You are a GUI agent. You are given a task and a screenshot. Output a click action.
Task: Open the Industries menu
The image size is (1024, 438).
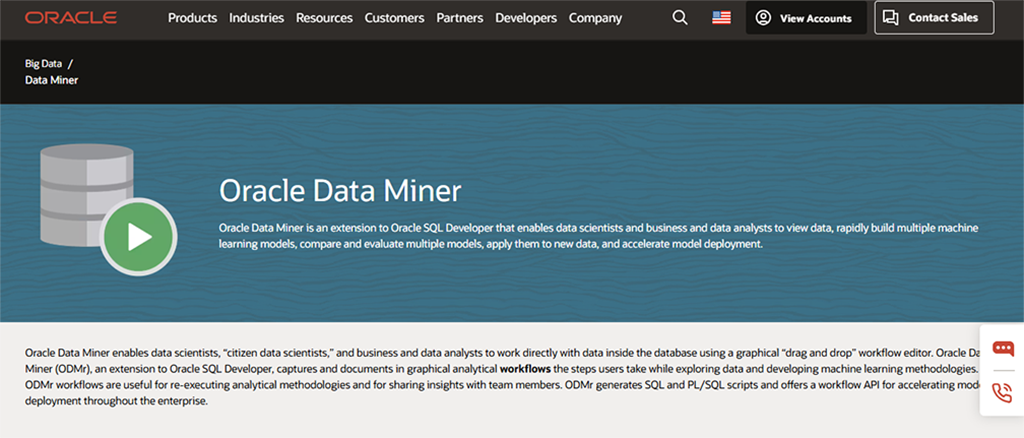tap(257, 18)
